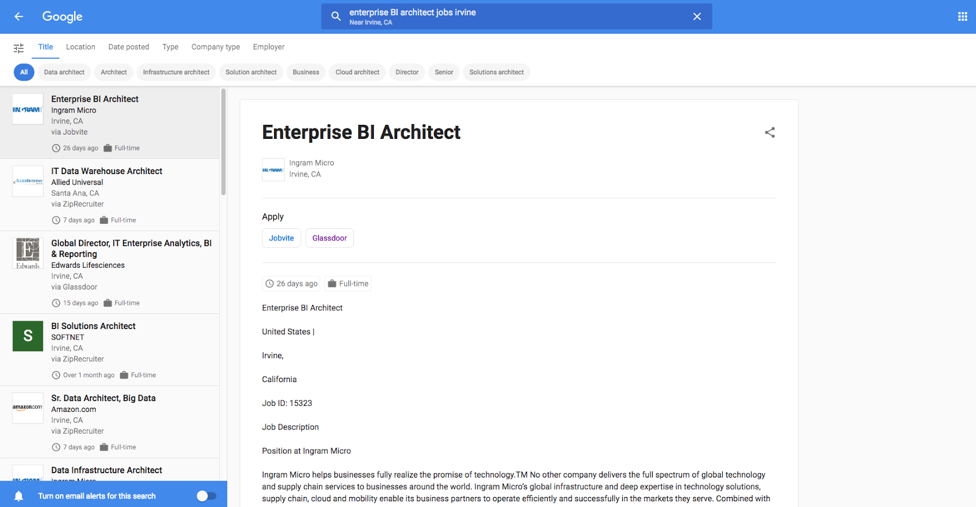Click the magnifier search icon
976x507 pixels.
point(336,17)
